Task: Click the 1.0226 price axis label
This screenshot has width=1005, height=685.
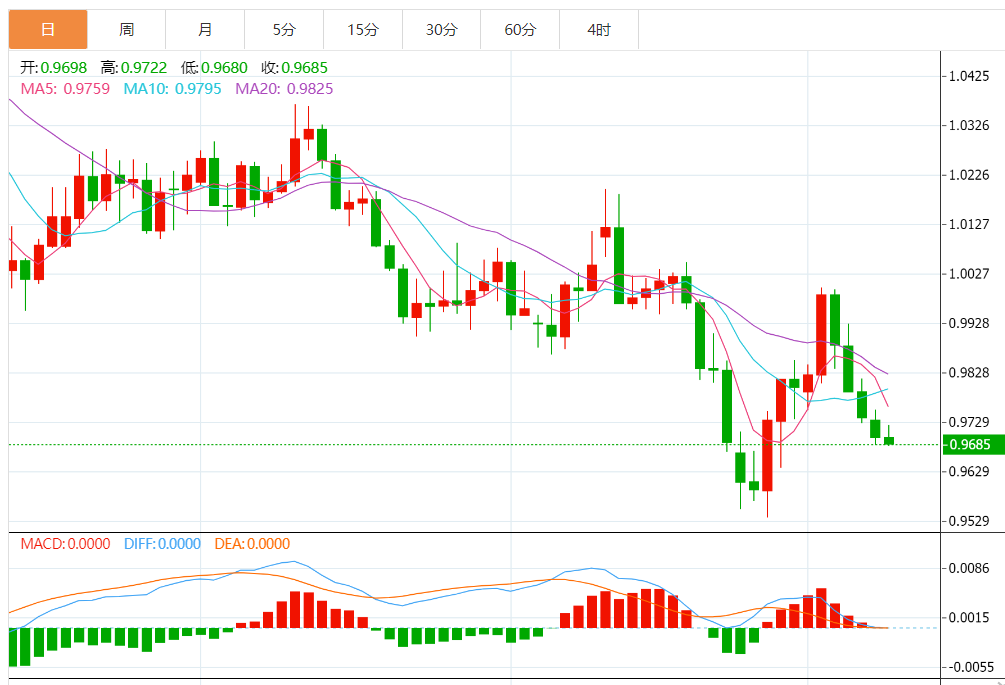Action: (x=968, y=175)
